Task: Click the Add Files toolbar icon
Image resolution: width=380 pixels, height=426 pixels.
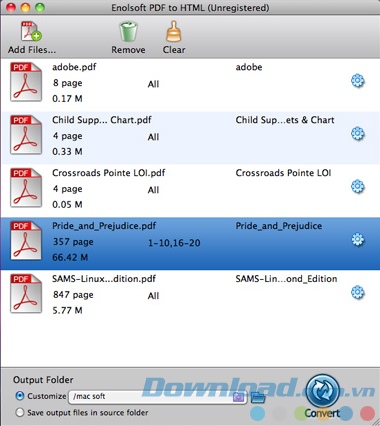Action: point(31,31)
